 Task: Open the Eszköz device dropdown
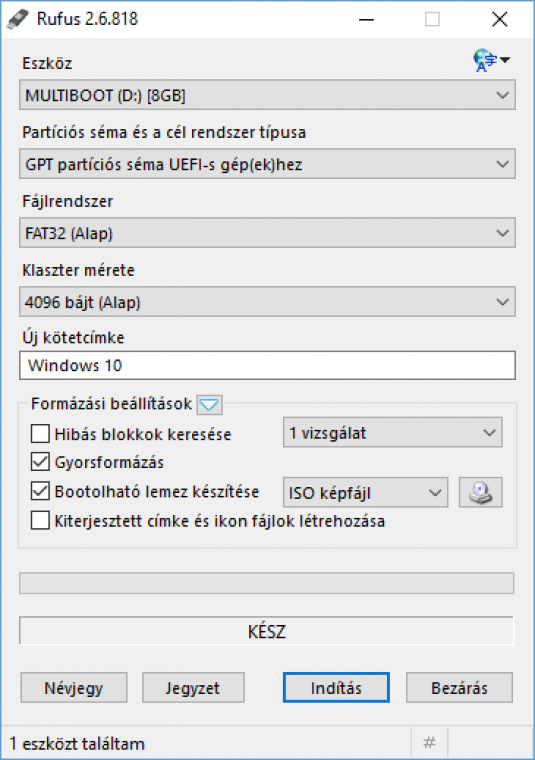(267, 95)
